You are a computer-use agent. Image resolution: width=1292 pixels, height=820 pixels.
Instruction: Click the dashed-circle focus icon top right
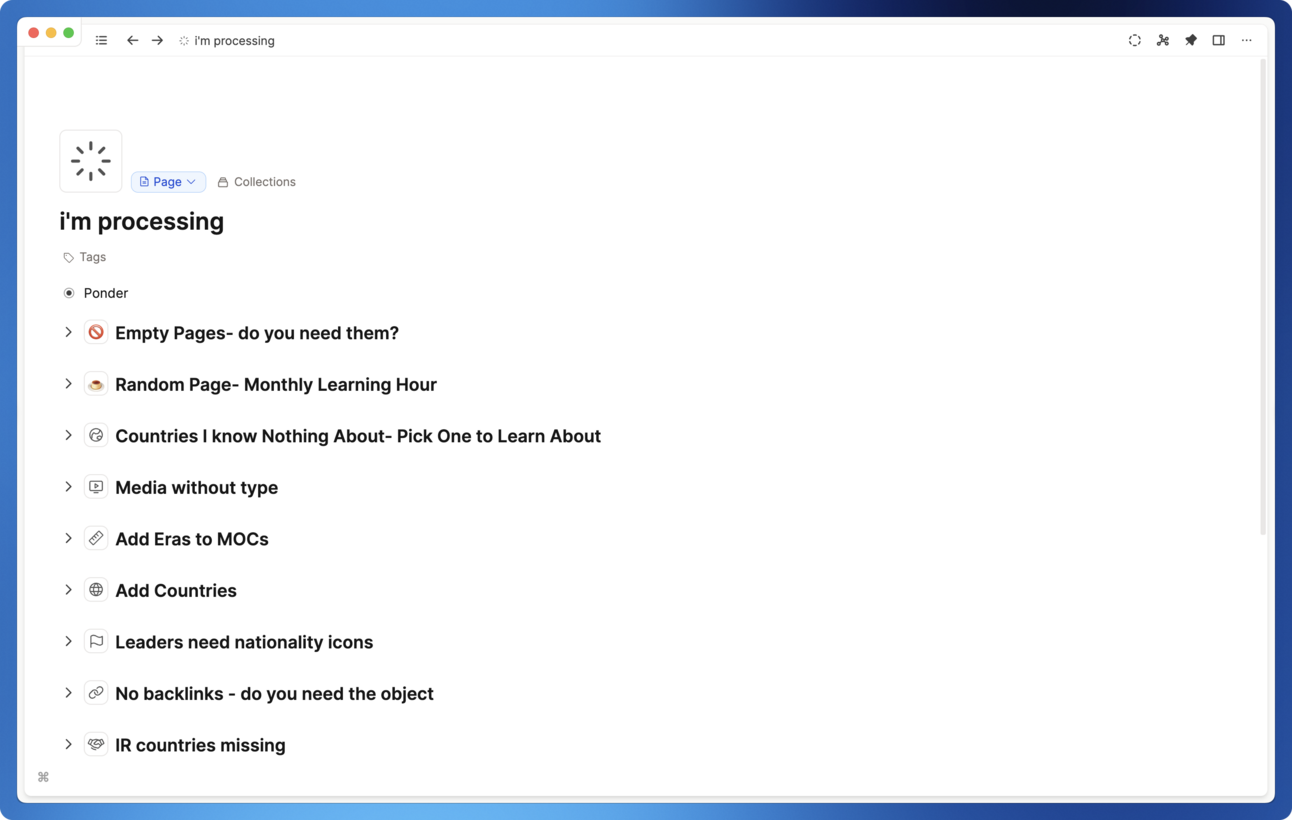point(1134,40)
